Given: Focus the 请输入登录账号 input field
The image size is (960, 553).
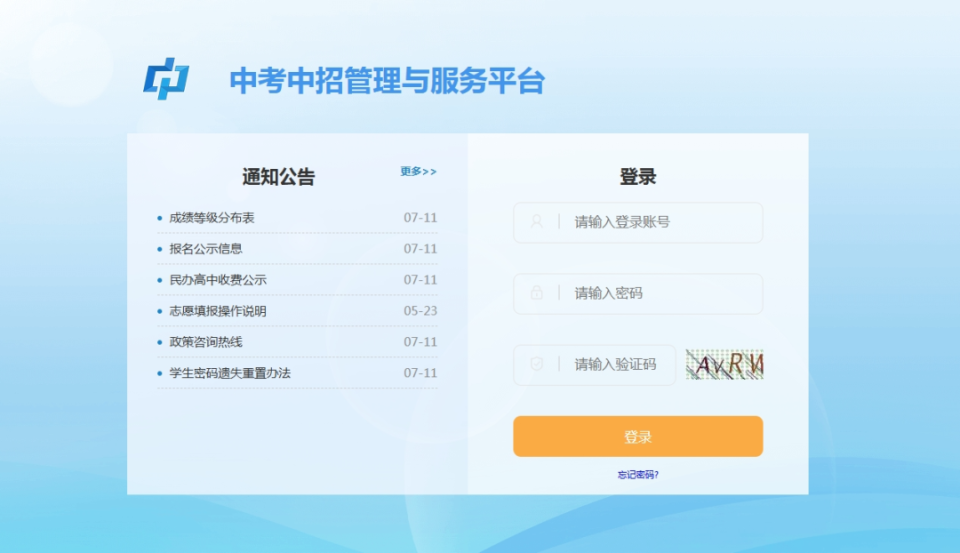Looking at the screenshot, I should [x=638, y=222].
